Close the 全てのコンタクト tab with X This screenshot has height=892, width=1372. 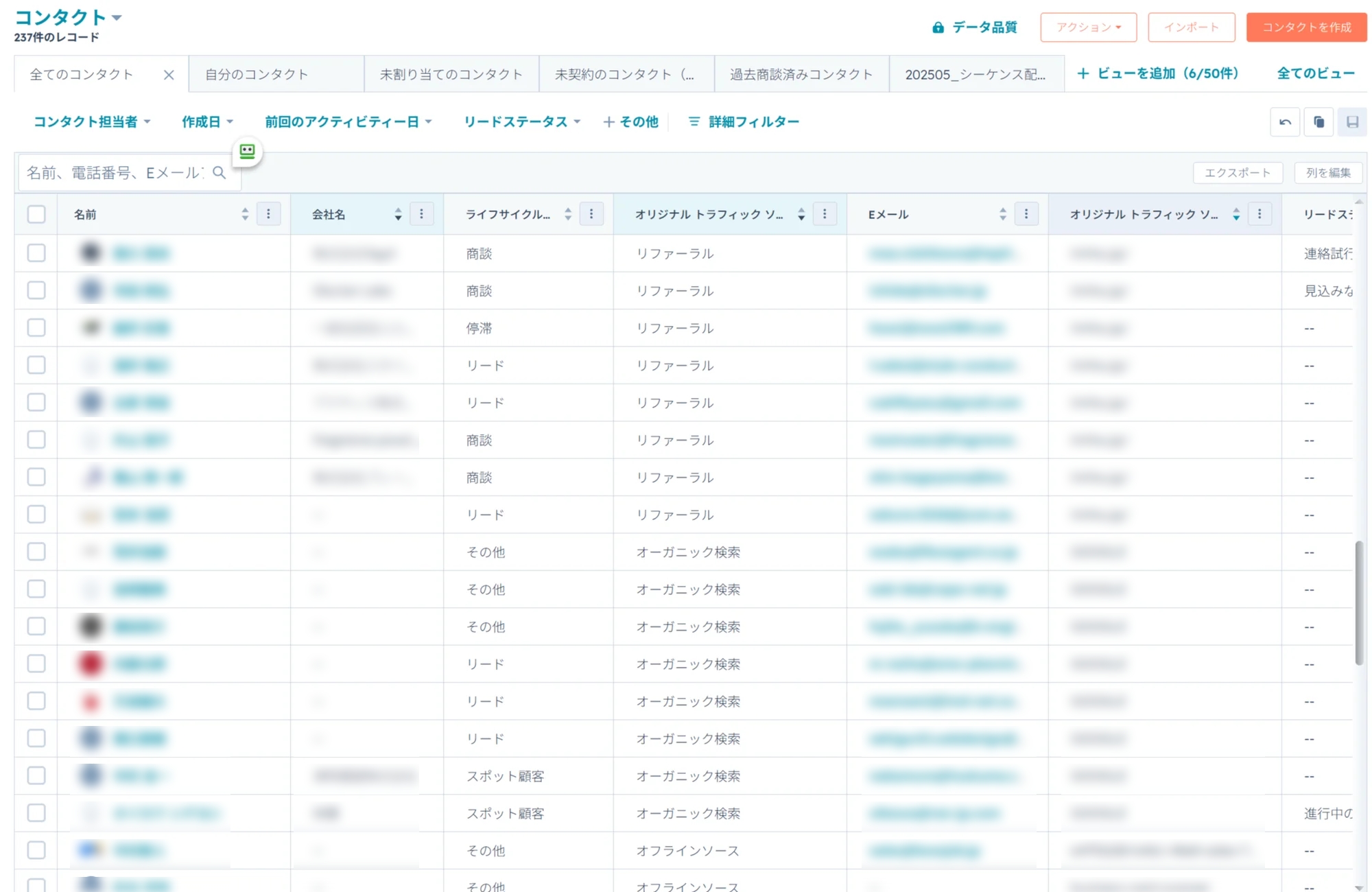click(169, 75)
